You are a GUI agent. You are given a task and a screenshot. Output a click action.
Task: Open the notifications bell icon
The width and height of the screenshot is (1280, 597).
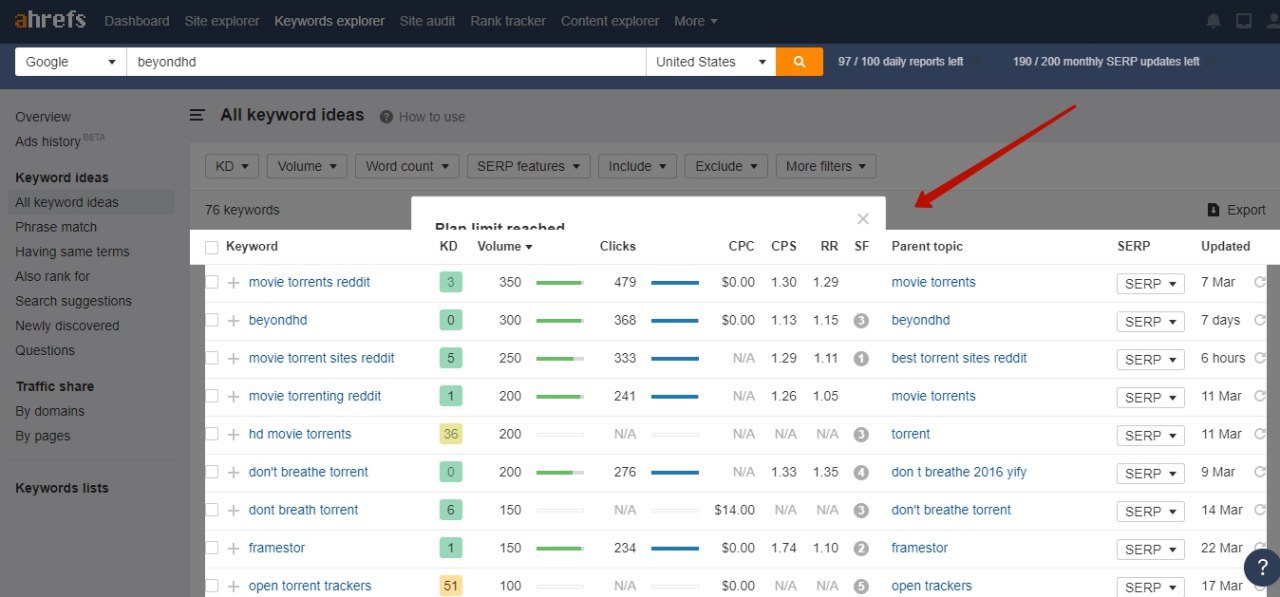1213,21
